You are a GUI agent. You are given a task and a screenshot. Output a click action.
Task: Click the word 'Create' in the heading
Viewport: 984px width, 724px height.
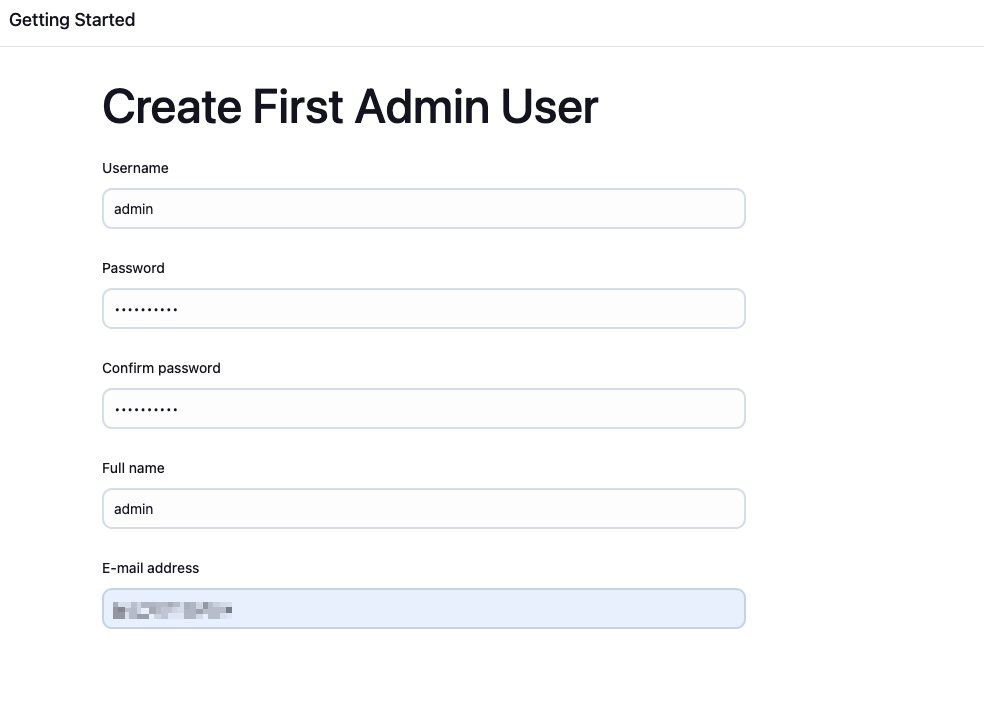point(171,107)
